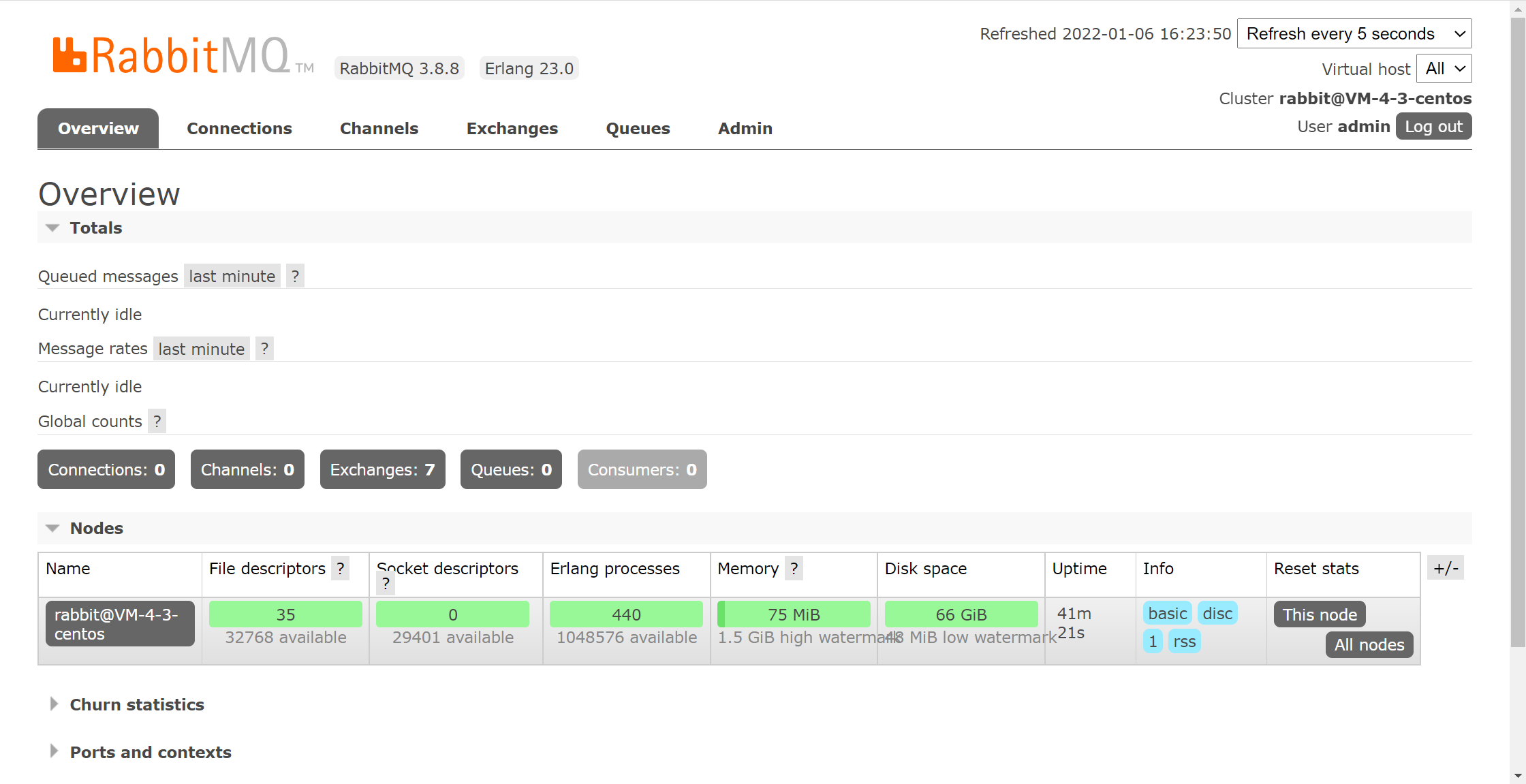Click the cluster name rabbit@VM-4-3-centos
1526x784 pixels.
(1375, 98)
